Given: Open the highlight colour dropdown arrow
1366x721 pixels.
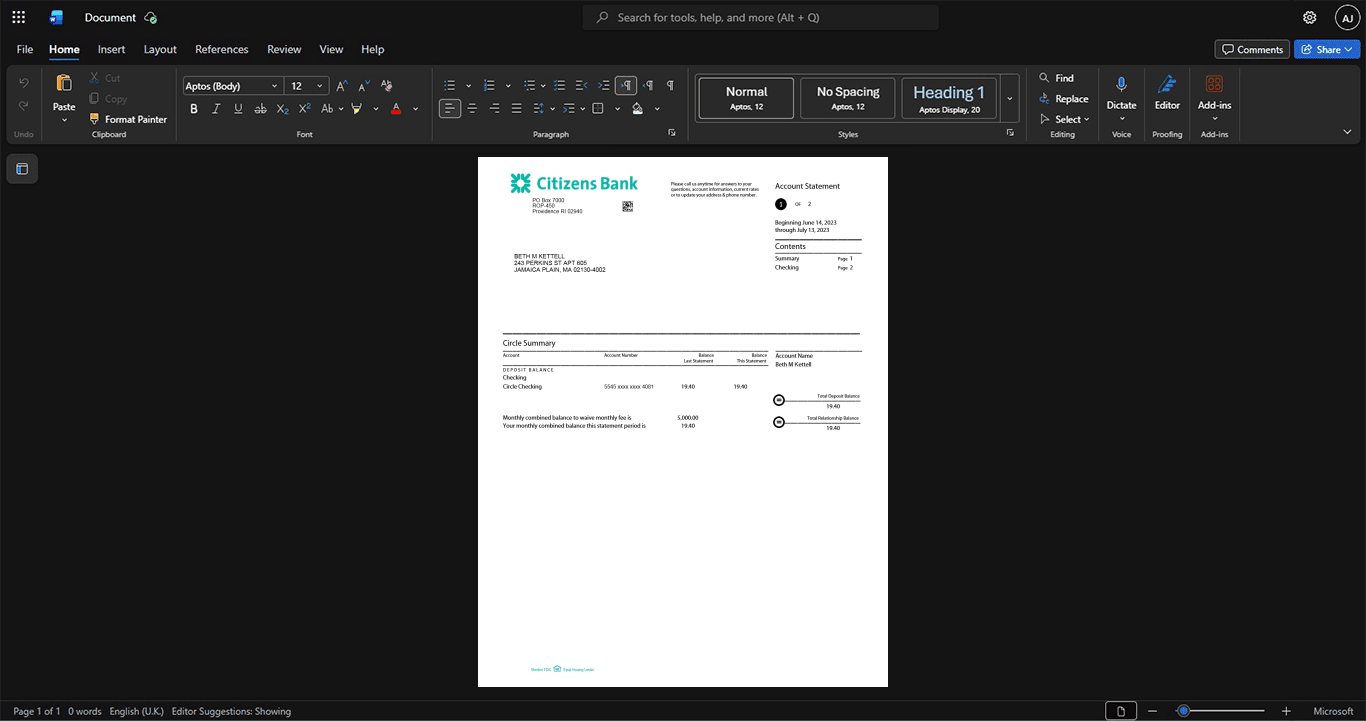Looking at the screenshot, I should coord(375,109).
